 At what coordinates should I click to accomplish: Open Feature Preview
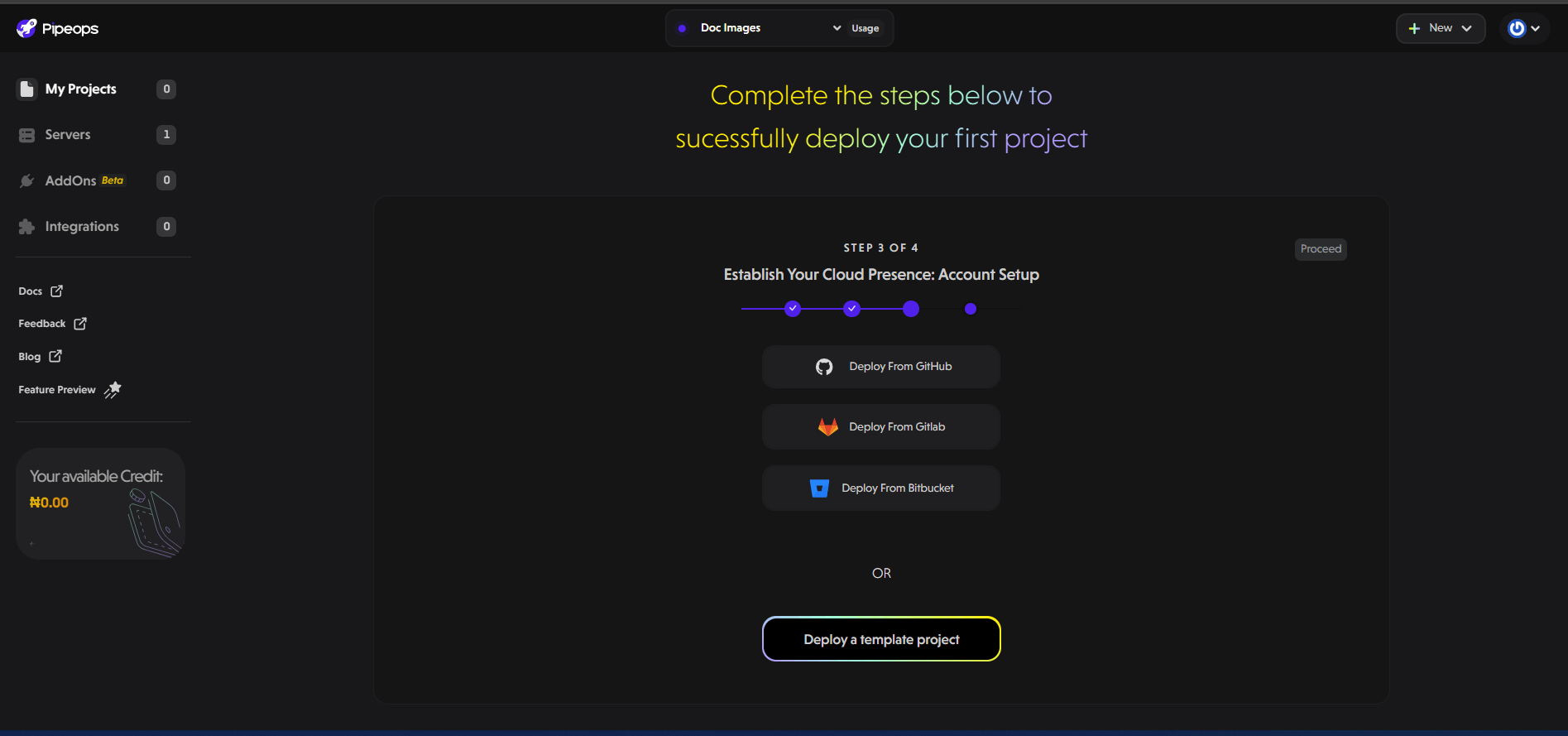point(70,390)
